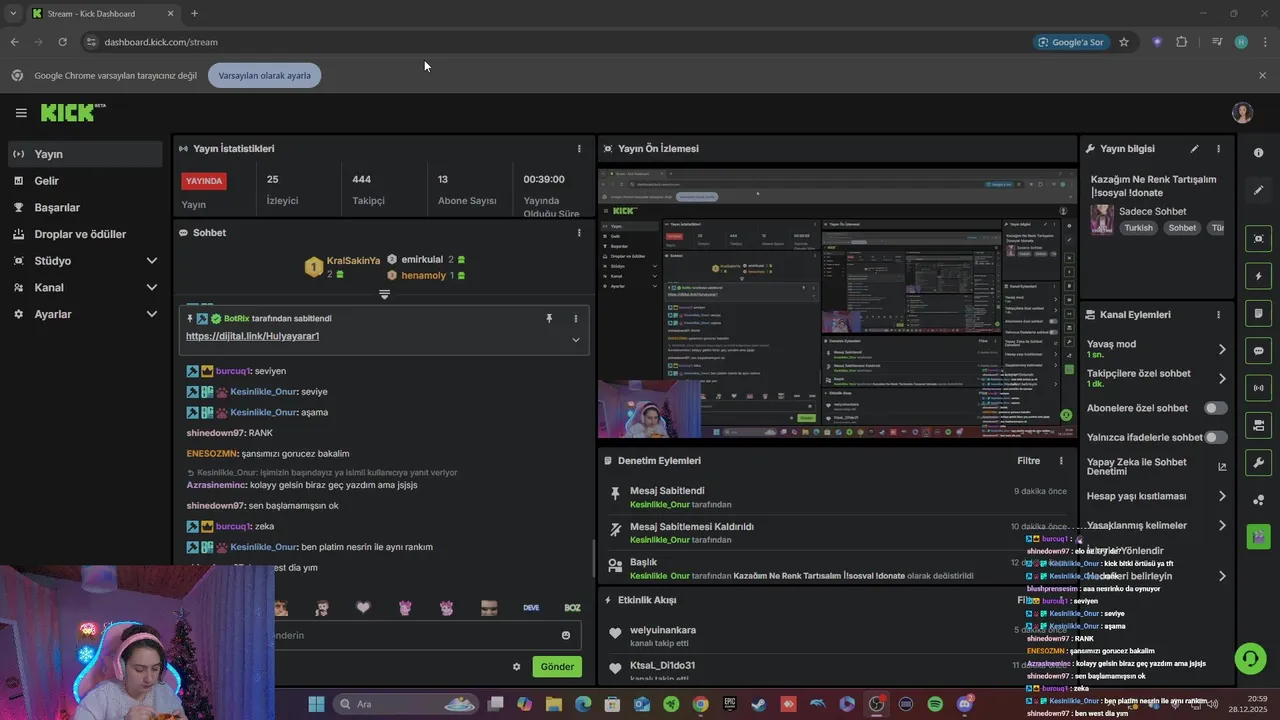
Task: Click the pencil icon in right rail
Action: 1259,190
